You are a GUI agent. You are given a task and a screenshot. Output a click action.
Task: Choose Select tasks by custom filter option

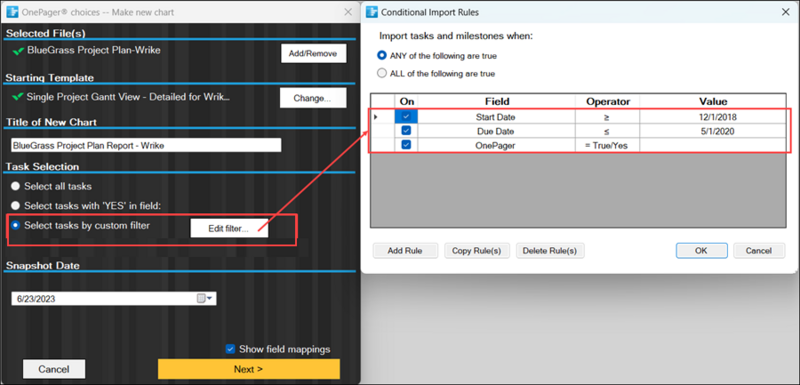pyautogui.click(x=16, y=225)
